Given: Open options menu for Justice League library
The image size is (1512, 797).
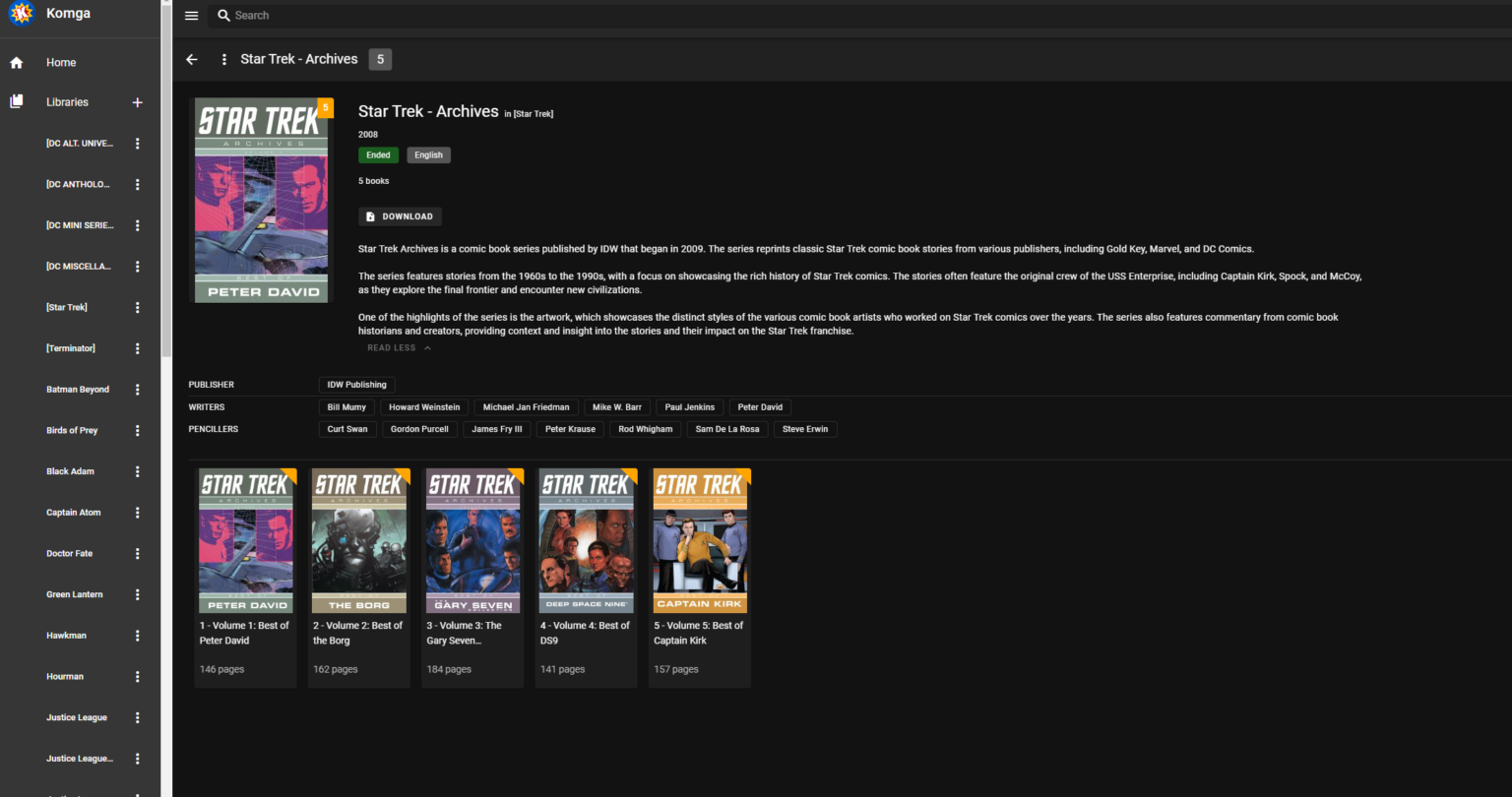Looking at the screenshot, I should point(137,718).
